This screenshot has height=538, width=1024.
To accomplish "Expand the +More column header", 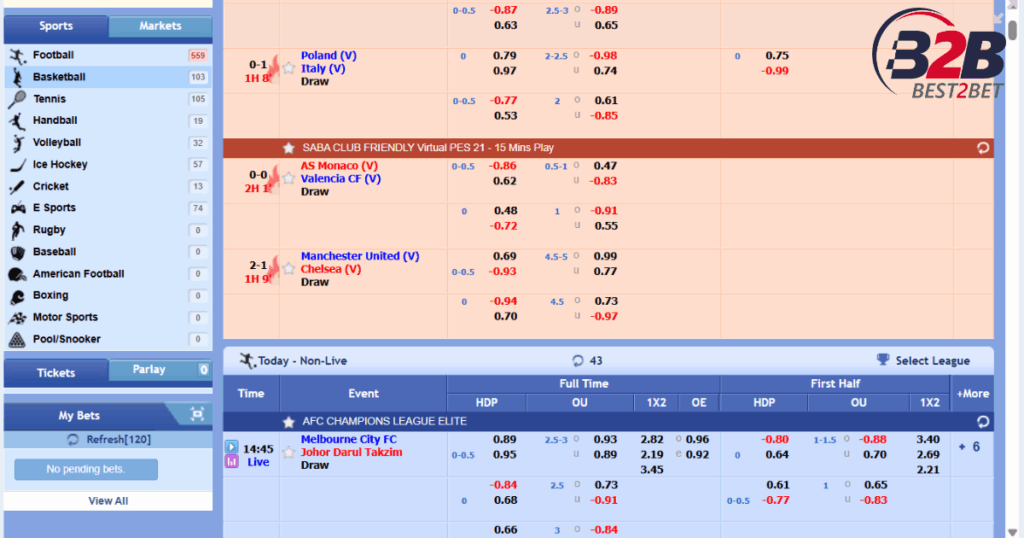I will point(972,393).
